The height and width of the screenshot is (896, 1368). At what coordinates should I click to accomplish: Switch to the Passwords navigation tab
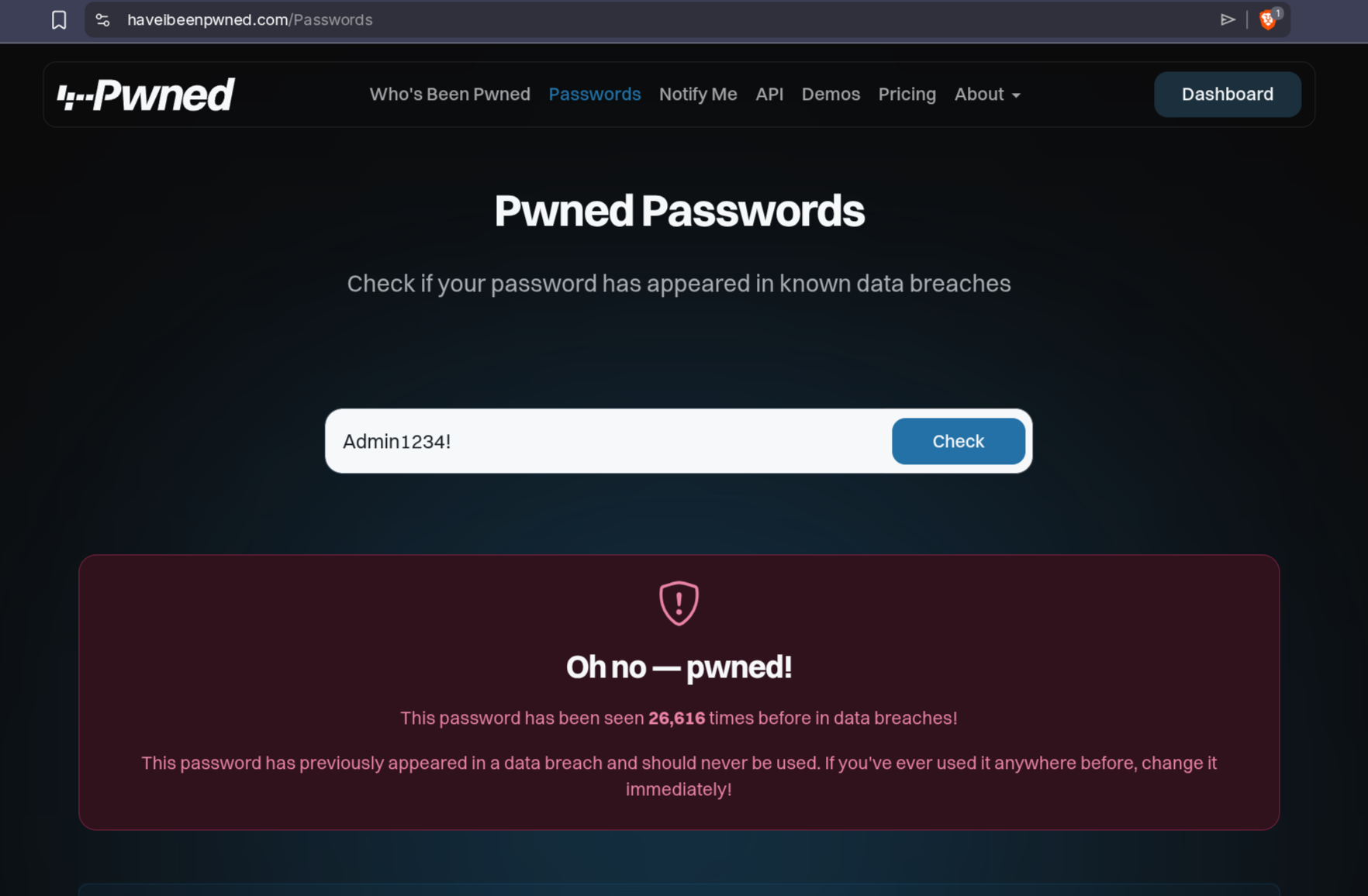point(594,94)
